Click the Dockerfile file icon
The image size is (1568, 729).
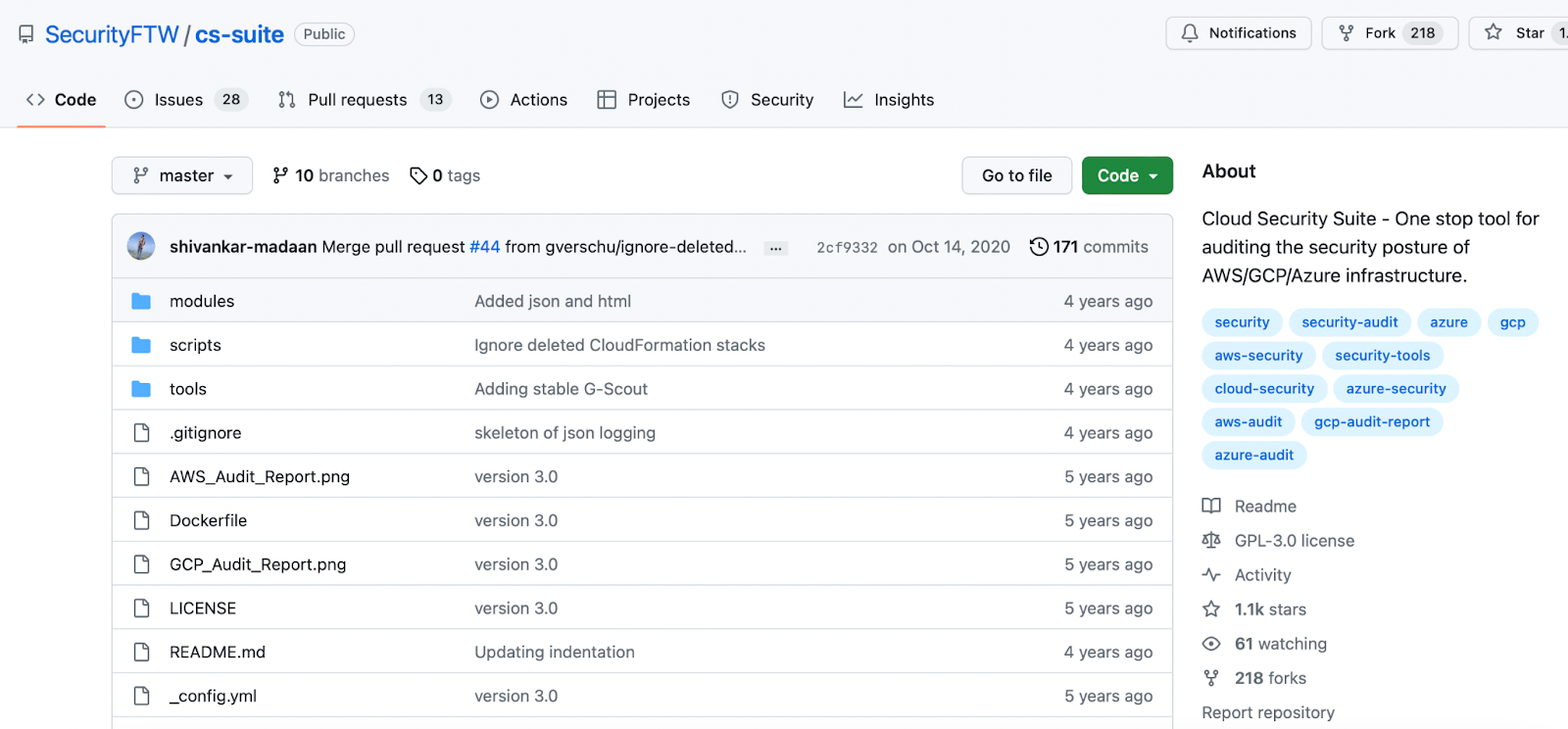[141, 520]
